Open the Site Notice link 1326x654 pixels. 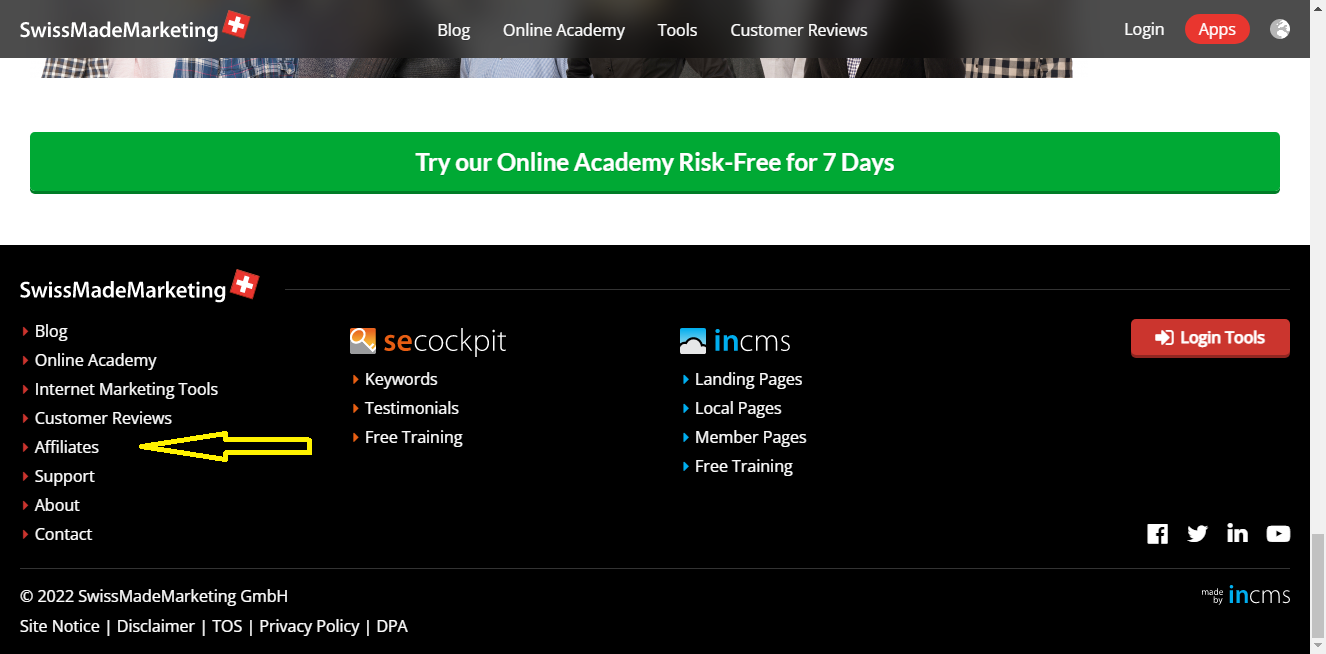60,626
